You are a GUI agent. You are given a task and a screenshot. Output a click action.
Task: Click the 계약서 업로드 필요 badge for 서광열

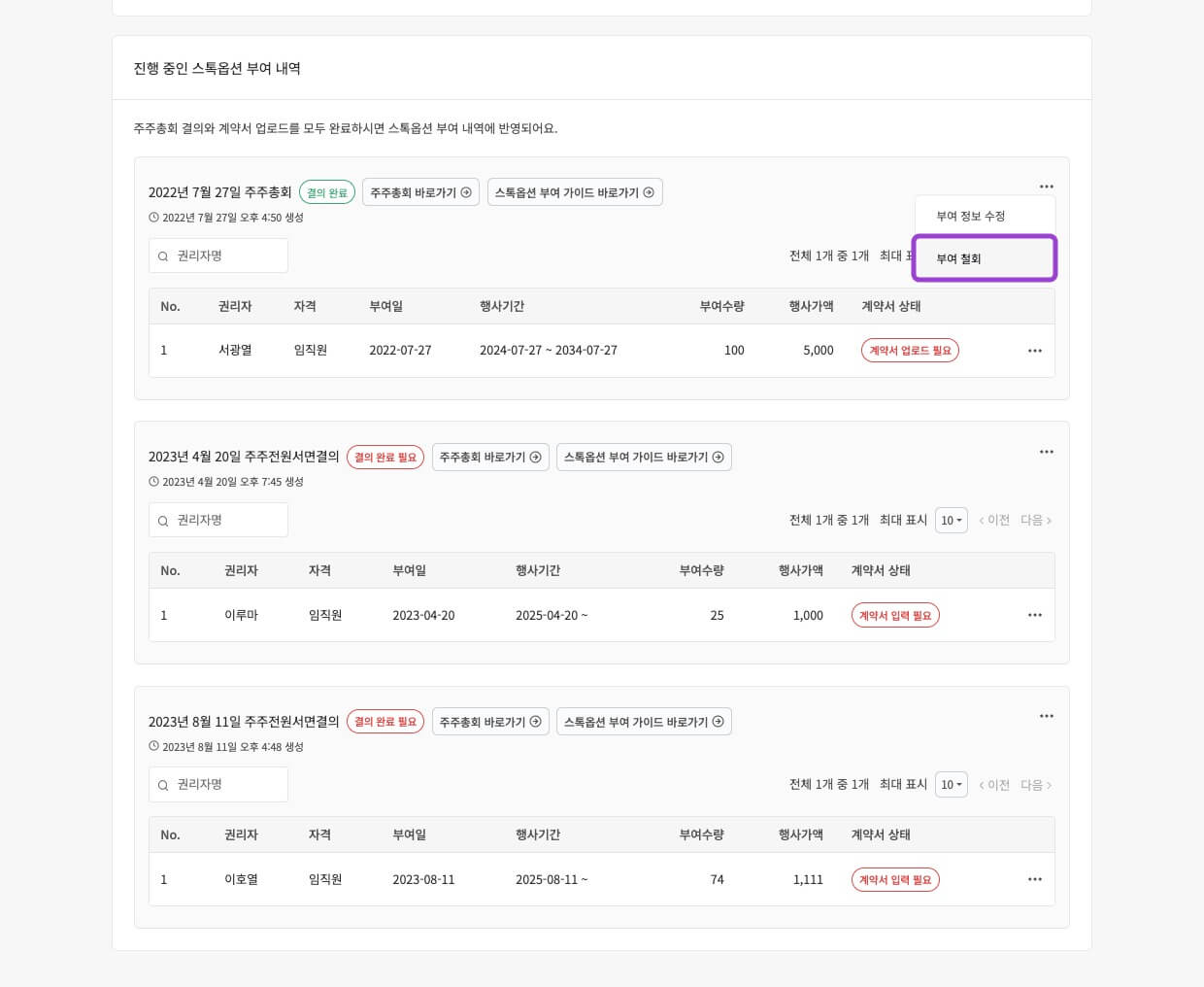point(910,350)
